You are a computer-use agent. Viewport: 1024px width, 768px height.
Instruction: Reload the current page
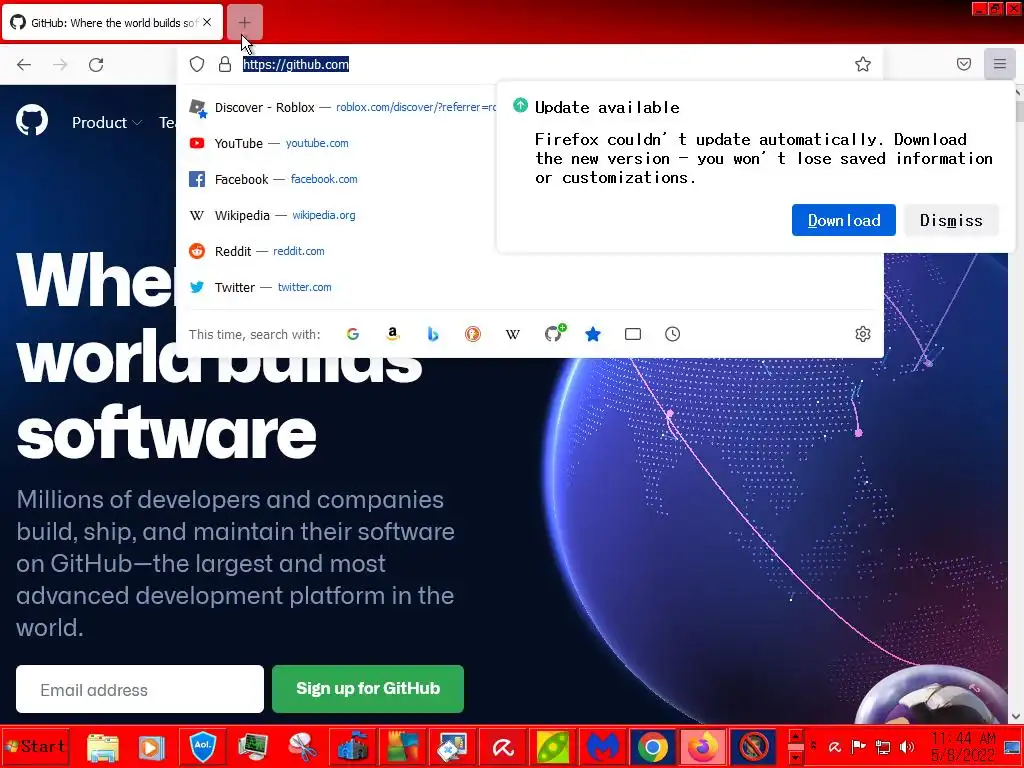tap(96, 64)
